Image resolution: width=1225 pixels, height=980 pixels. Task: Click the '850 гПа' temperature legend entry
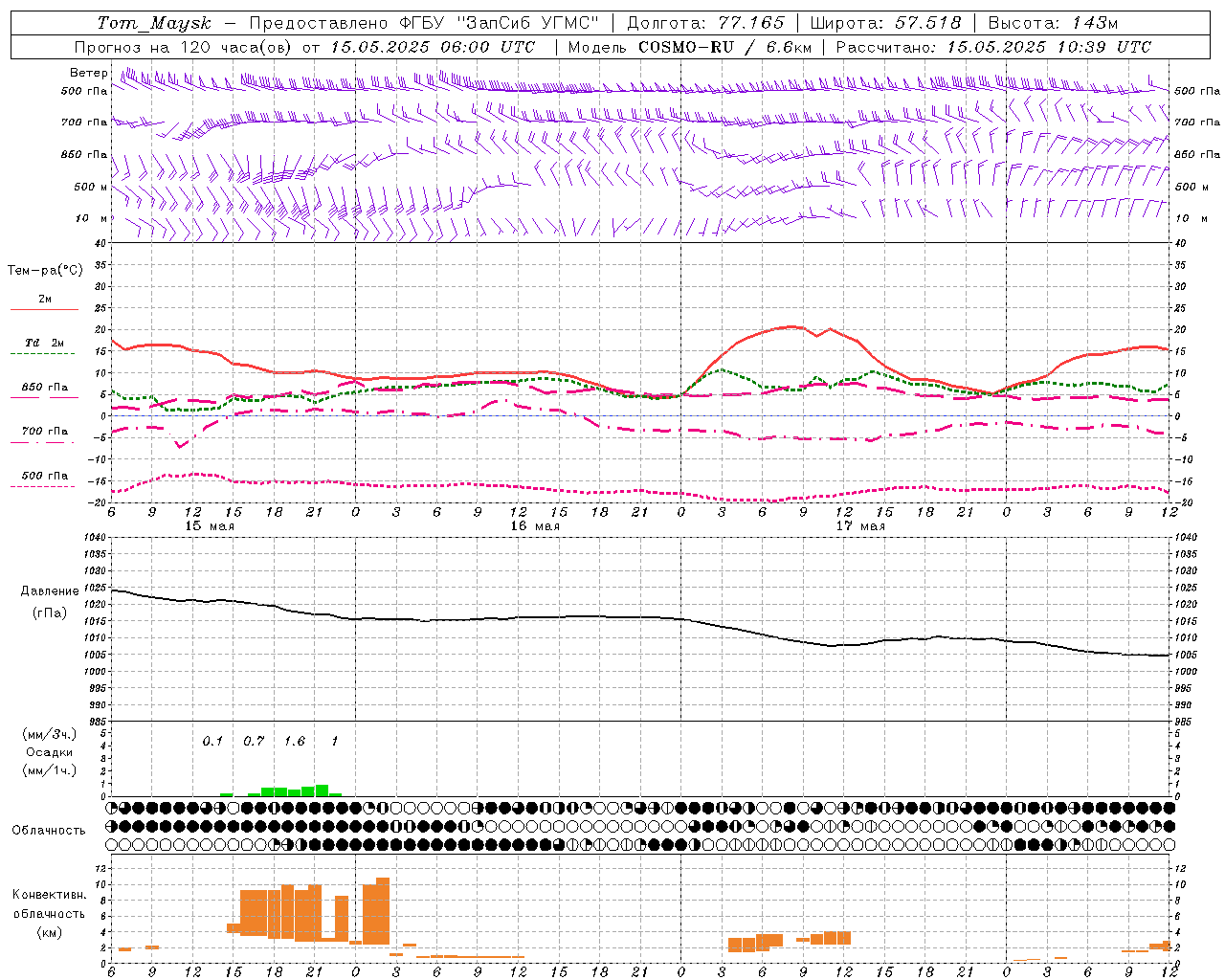point(45,388)
